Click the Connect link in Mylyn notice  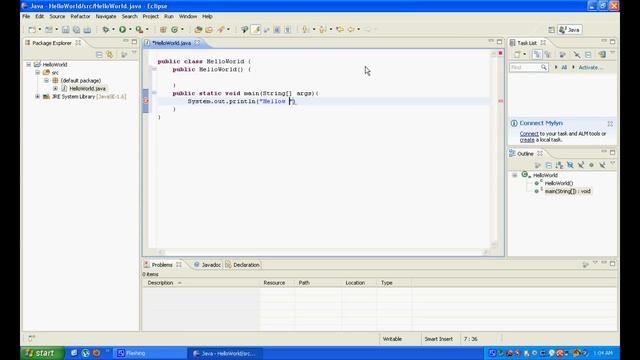[x=529, y=133]
